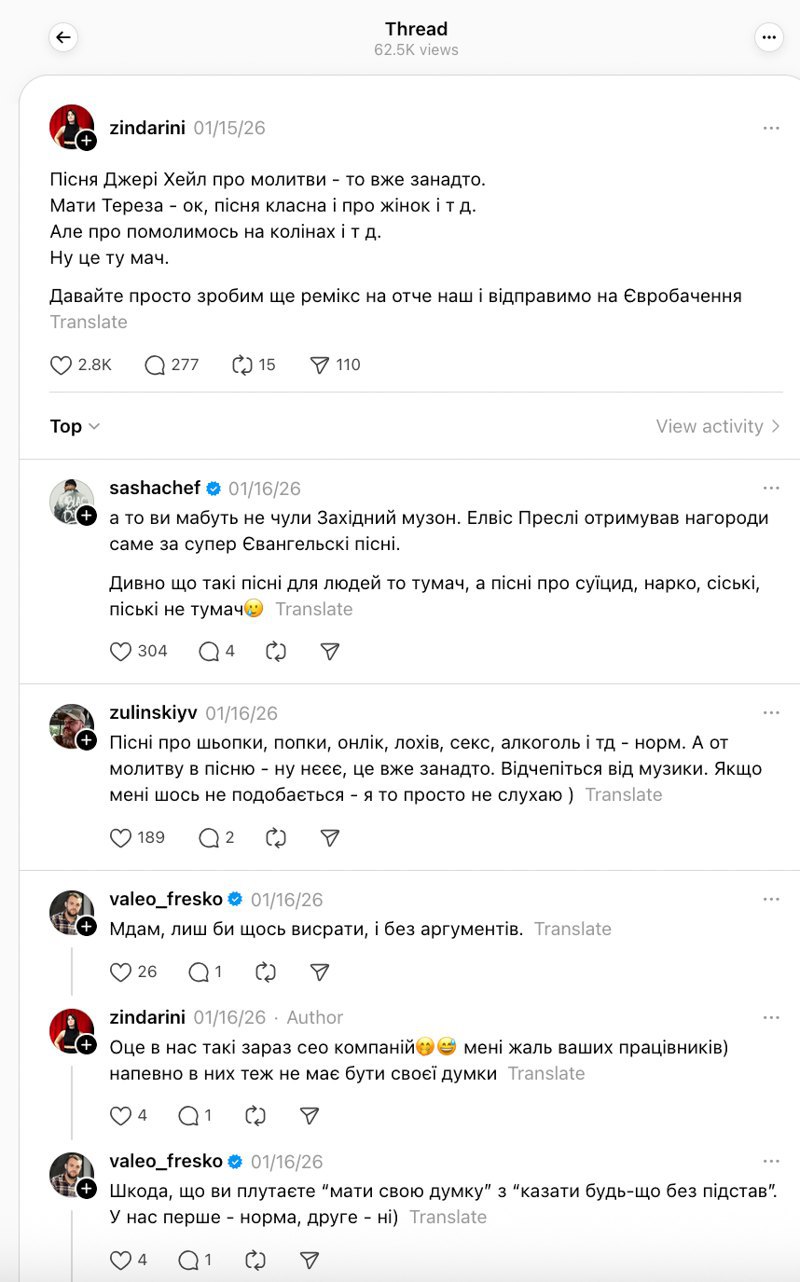Open valeo_fresko's profile via username
Viewport: 800px width, 1282px height.
pyautogui.click(x=165, y=899)
